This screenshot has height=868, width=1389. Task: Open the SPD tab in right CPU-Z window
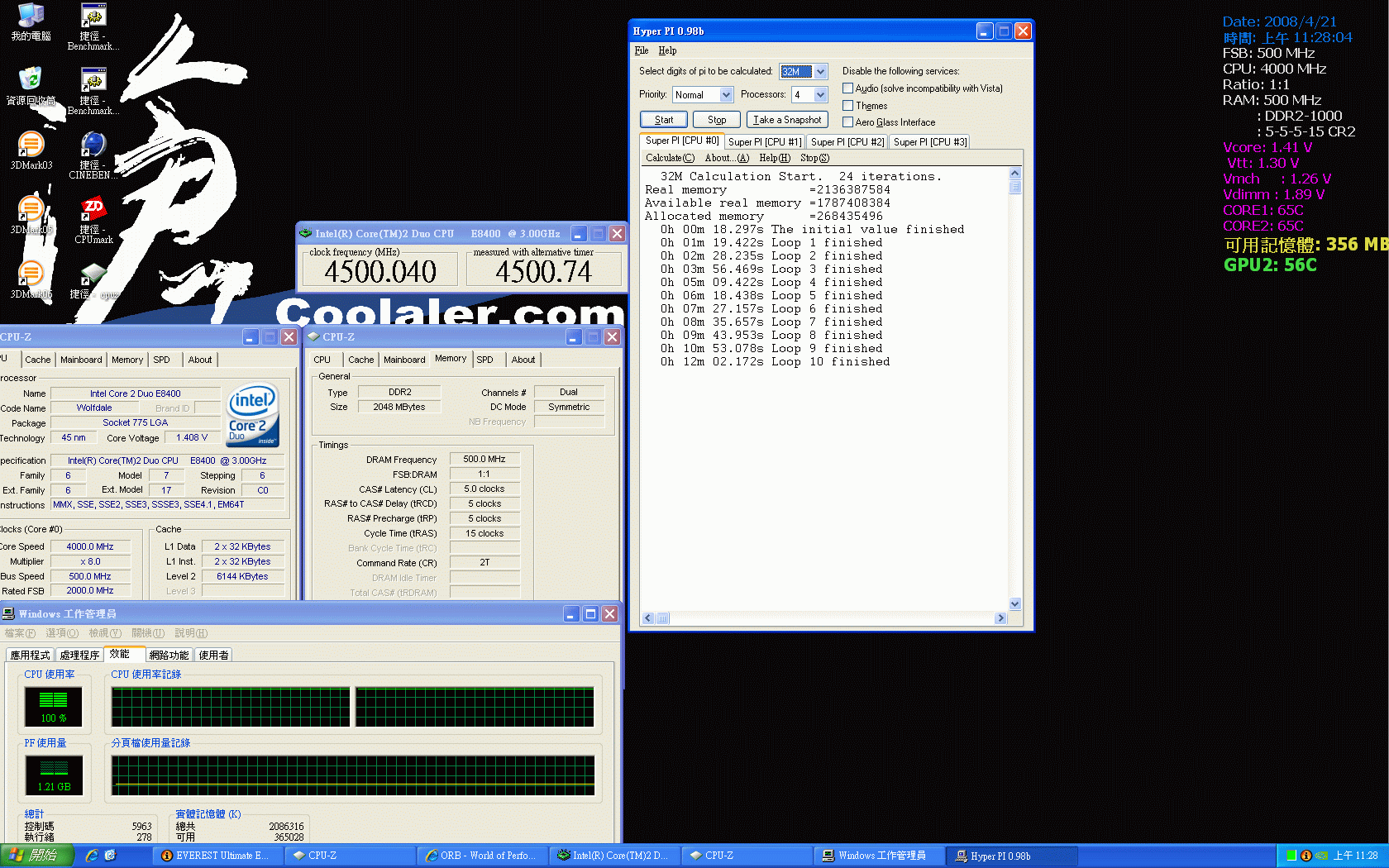click(x=485, y=360)
